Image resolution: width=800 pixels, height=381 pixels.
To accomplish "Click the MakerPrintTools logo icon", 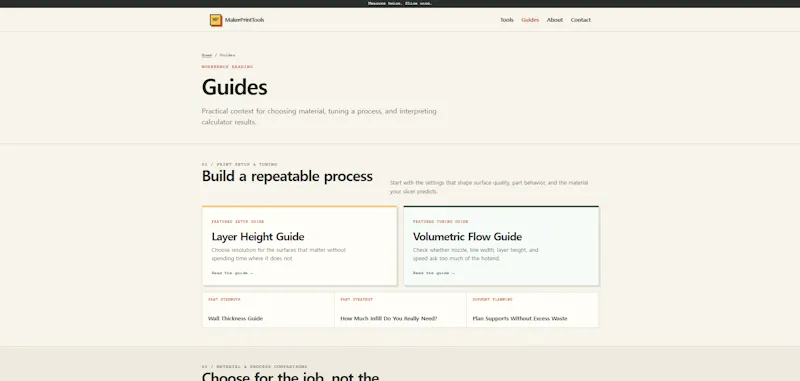I will tap(216, 20).
